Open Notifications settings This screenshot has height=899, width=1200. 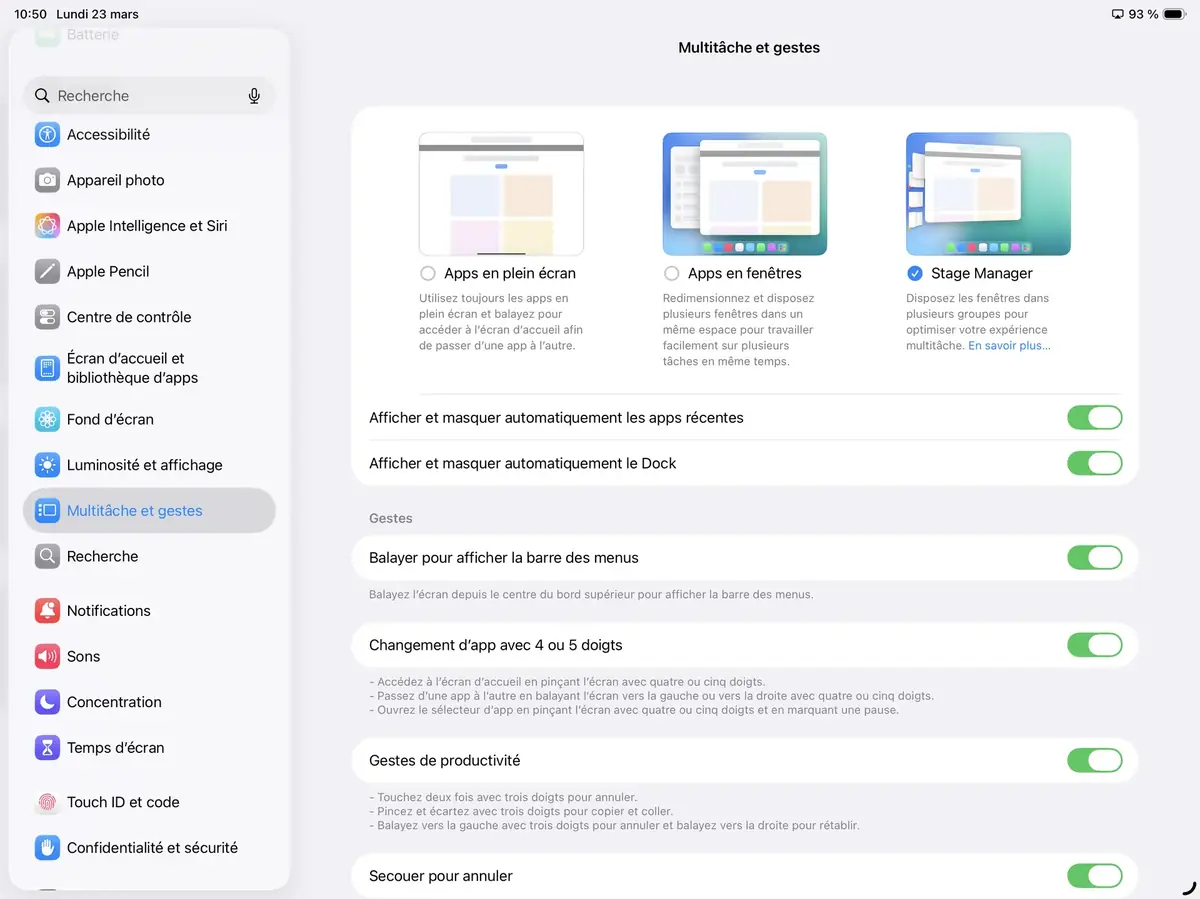[108, 610]
